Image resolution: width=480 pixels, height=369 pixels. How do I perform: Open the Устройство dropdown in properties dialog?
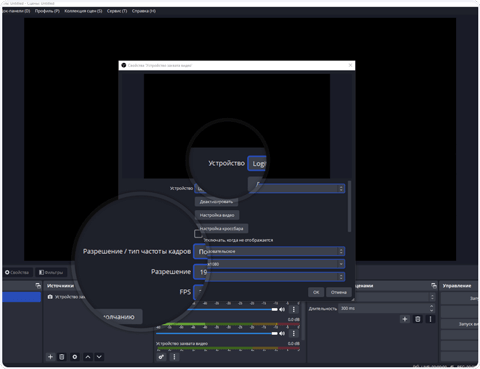[270, 188]
